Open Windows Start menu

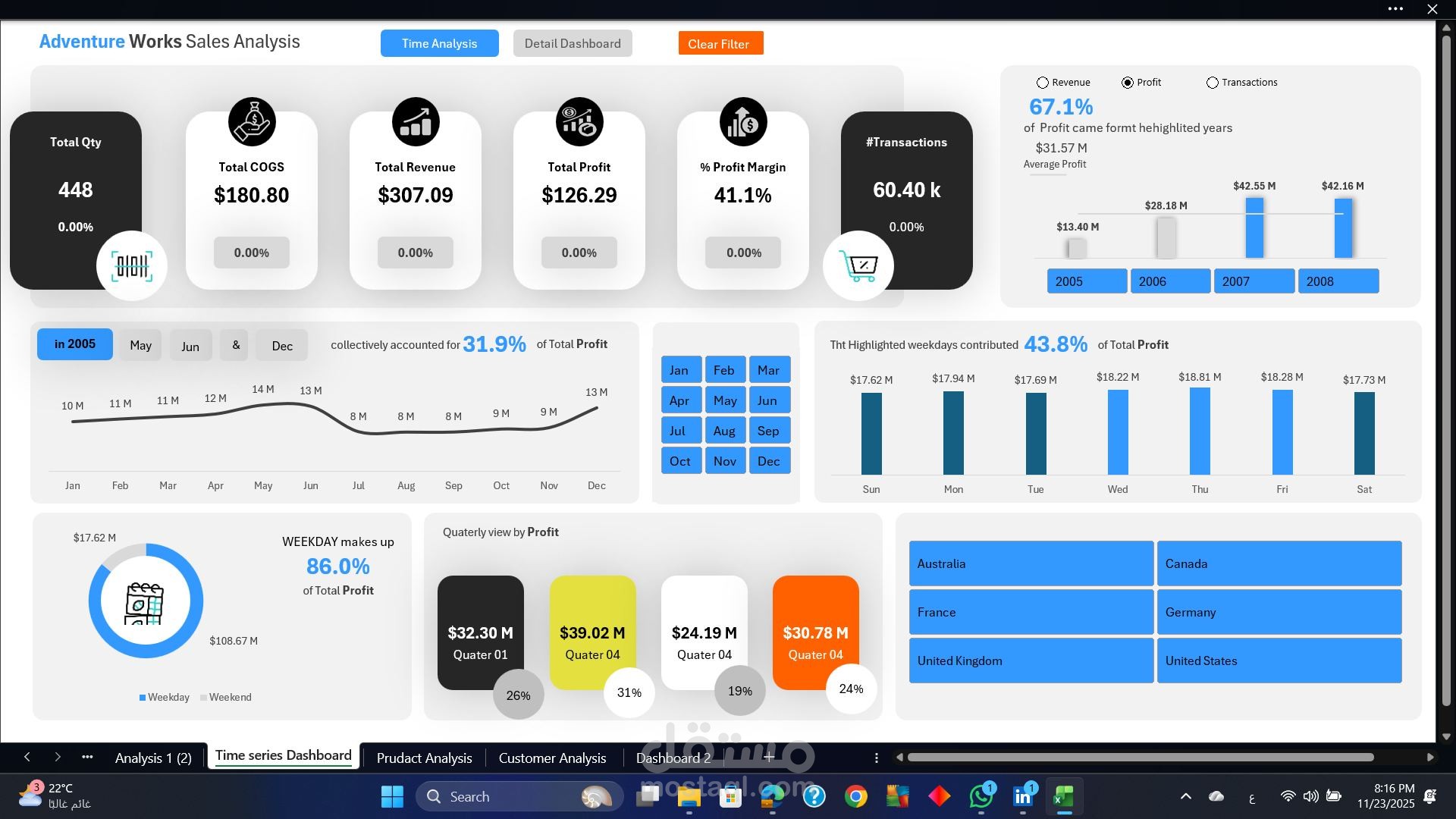pyautogui.click(x=392, y=797)
